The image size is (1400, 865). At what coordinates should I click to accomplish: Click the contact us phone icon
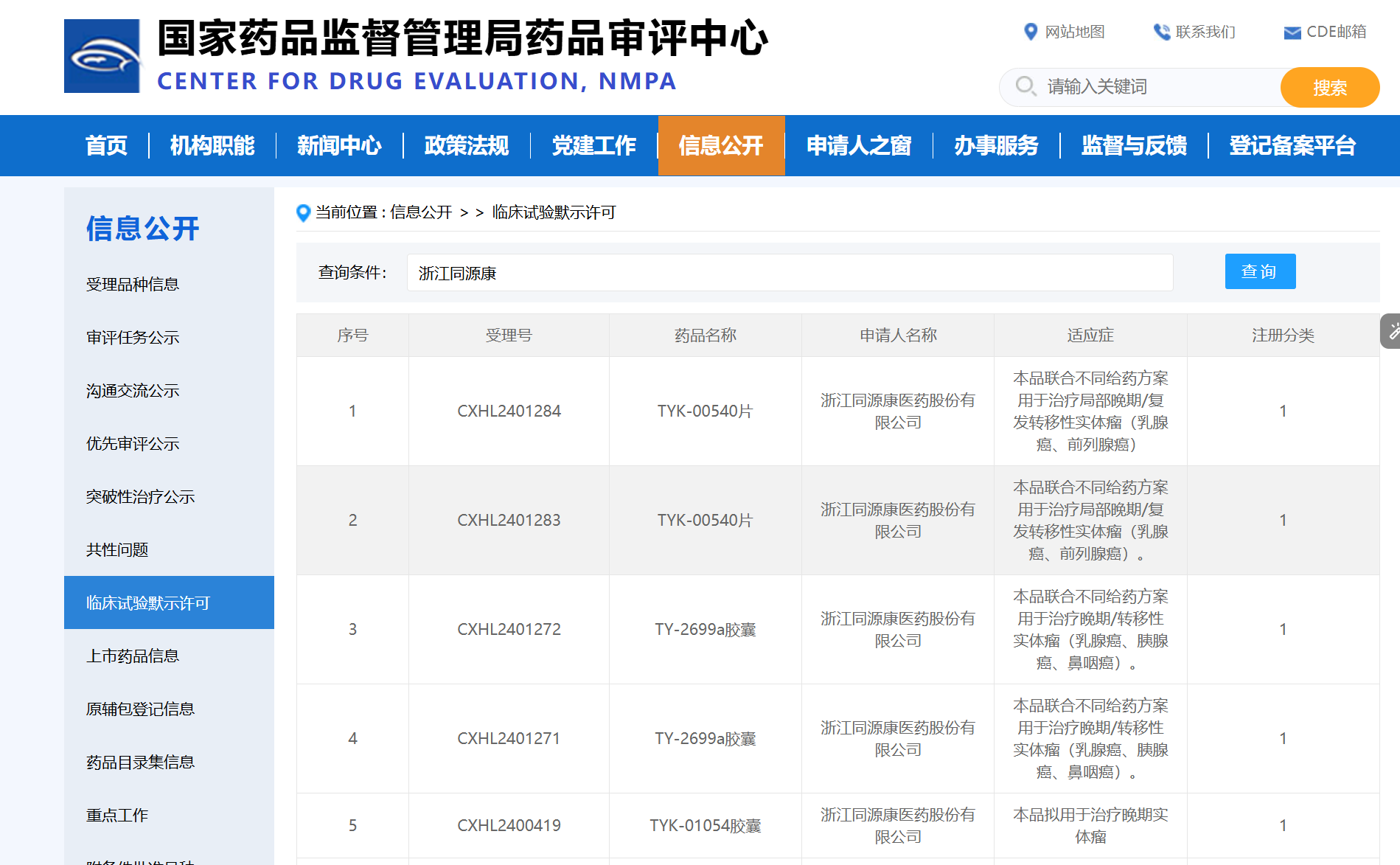pos(1162,32)
